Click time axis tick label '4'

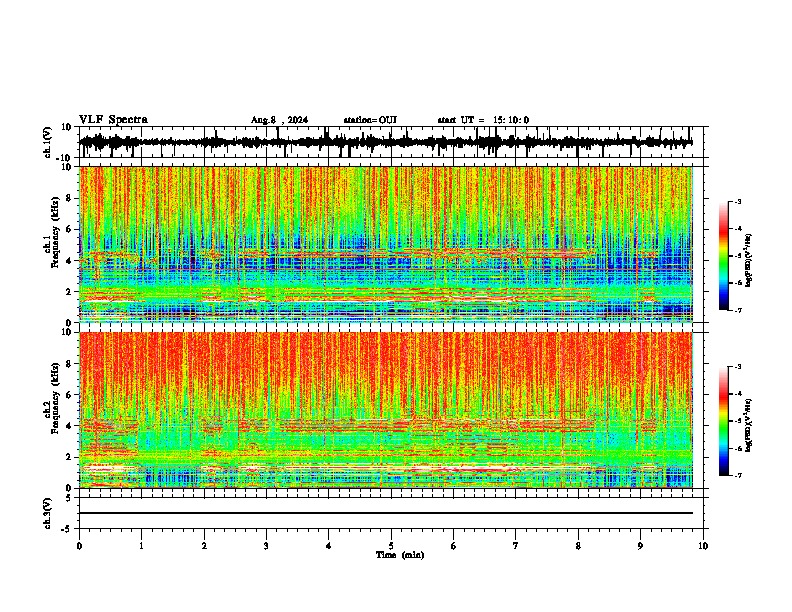tap(329, 546)
